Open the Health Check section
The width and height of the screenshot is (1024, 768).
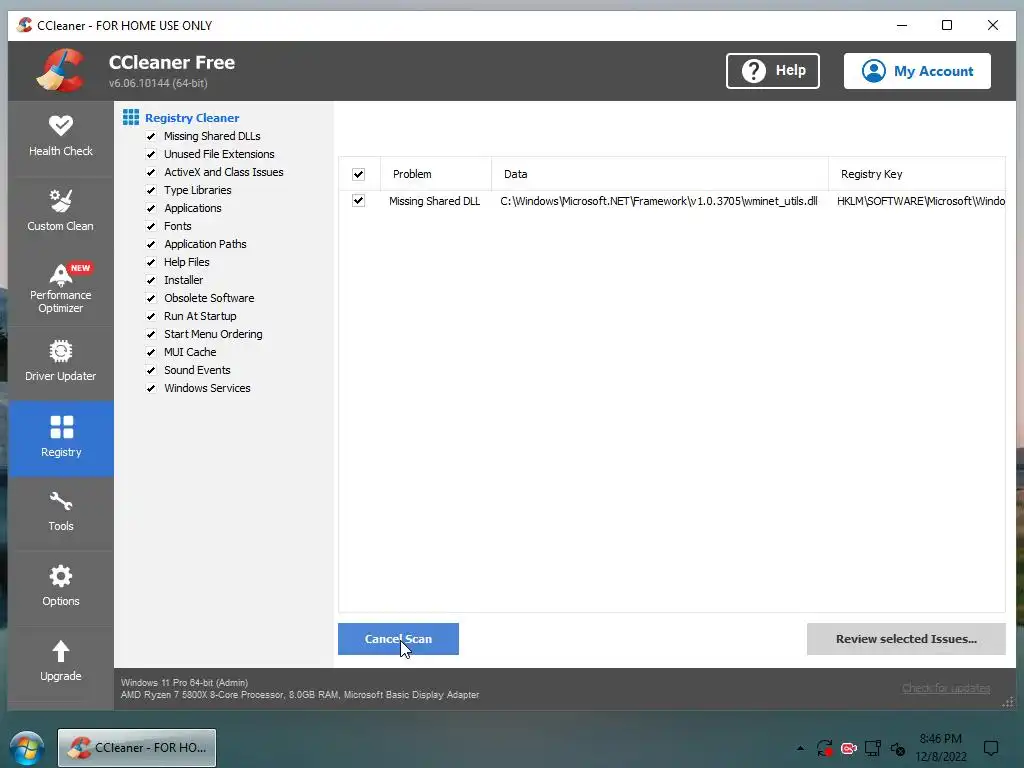(x=61, y=136)
